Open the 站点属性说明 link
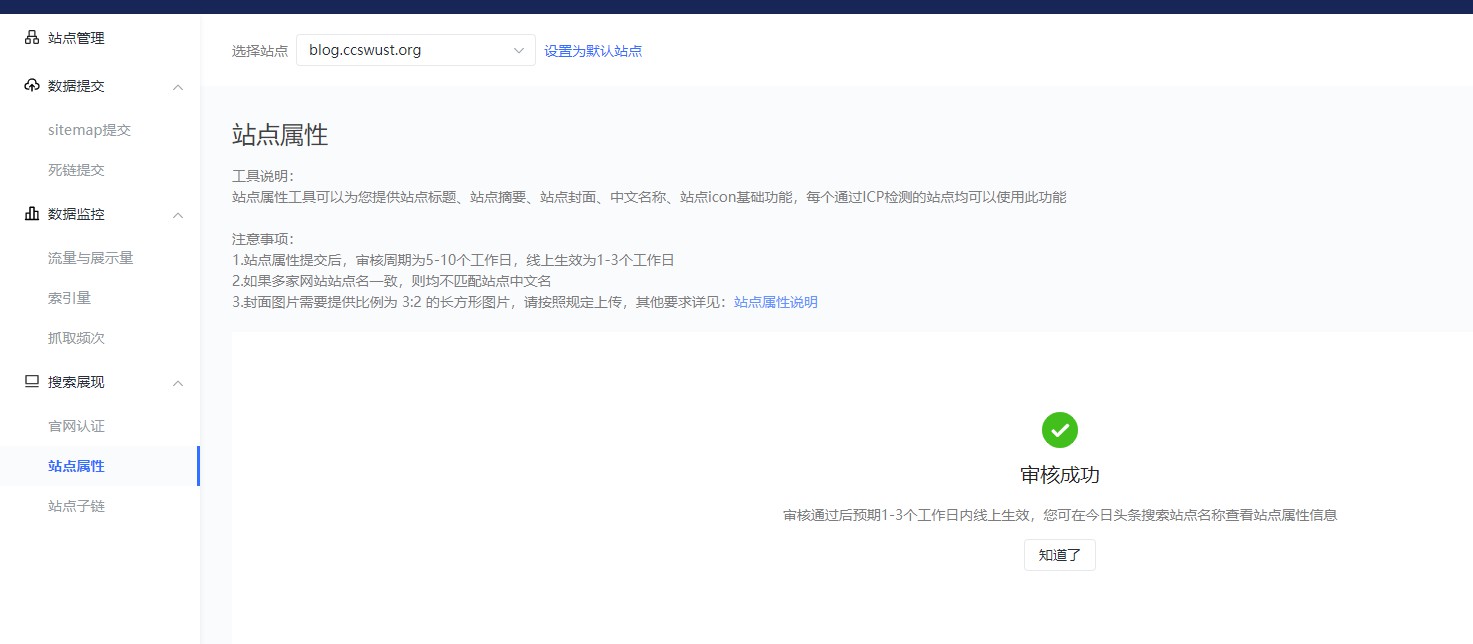The image size is (1473, 644). [776, 301]
